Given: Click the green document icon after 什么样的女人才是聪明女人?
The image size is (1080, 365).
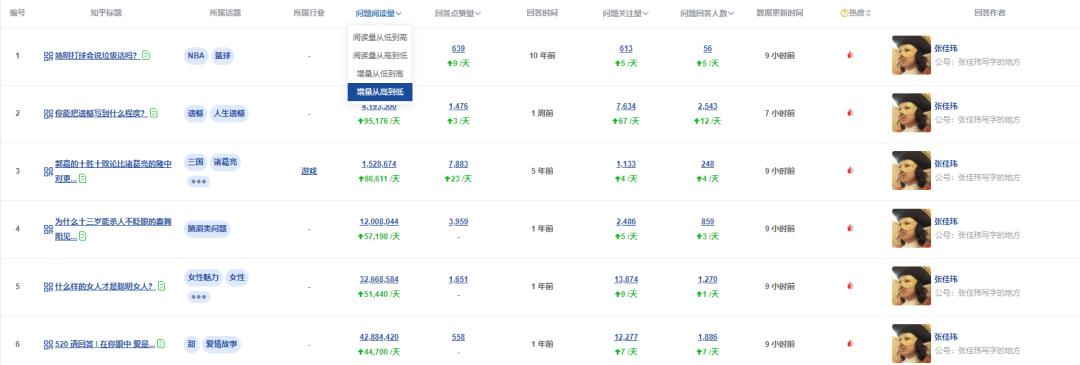Looking at the screenshot, I should click(x=160, y=286).
